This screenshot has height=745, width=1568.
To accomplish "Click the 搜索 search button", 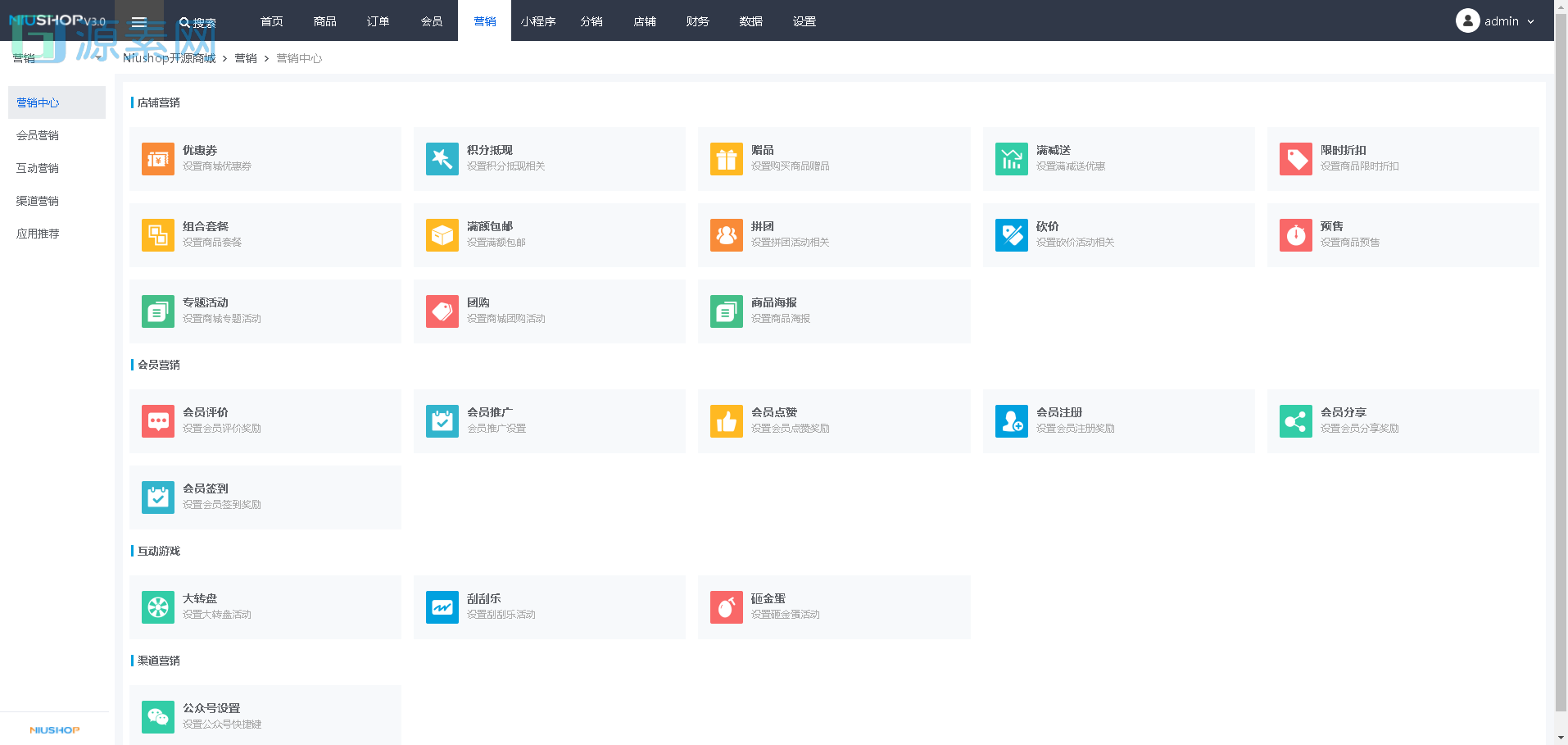I will (x=197, y=23).
